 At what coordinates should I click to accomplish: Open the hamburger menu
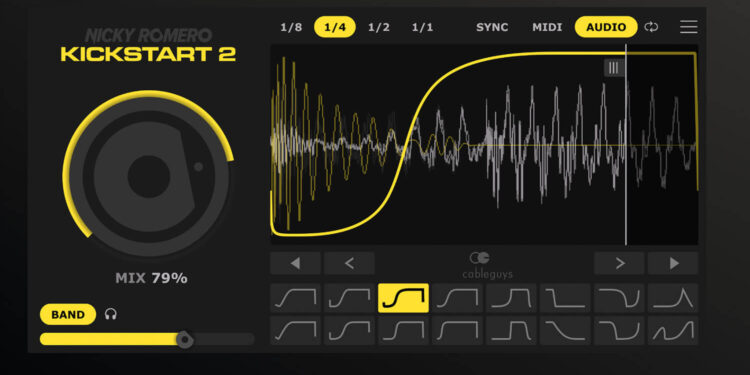point(688,27)
